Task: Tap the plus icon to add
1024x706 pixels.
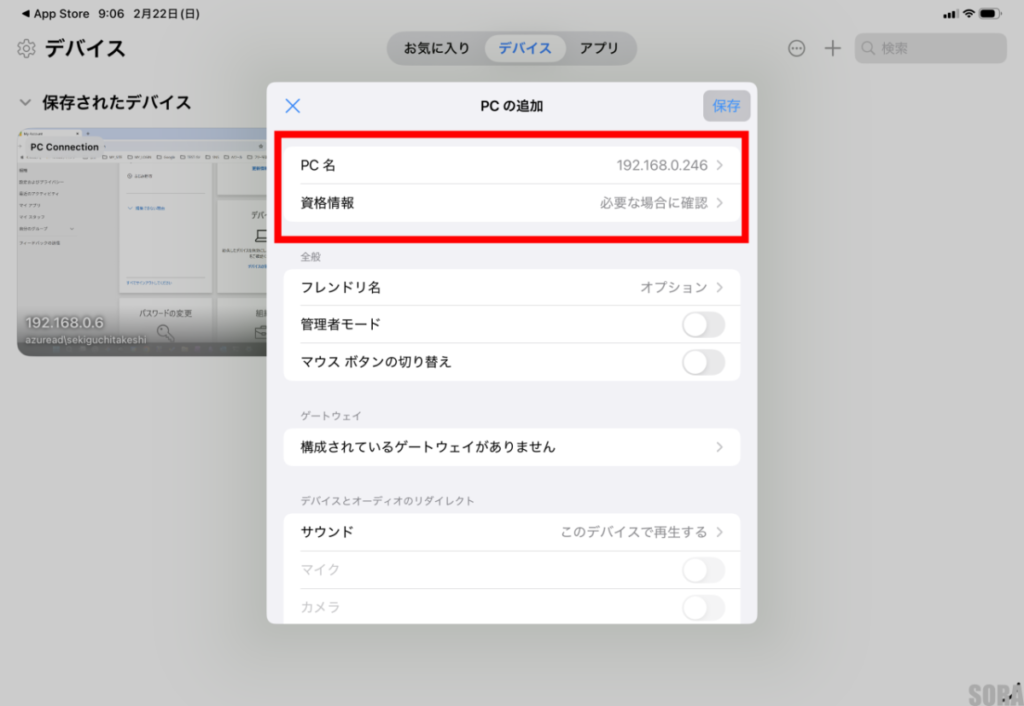Action: (x=832, y=48)
